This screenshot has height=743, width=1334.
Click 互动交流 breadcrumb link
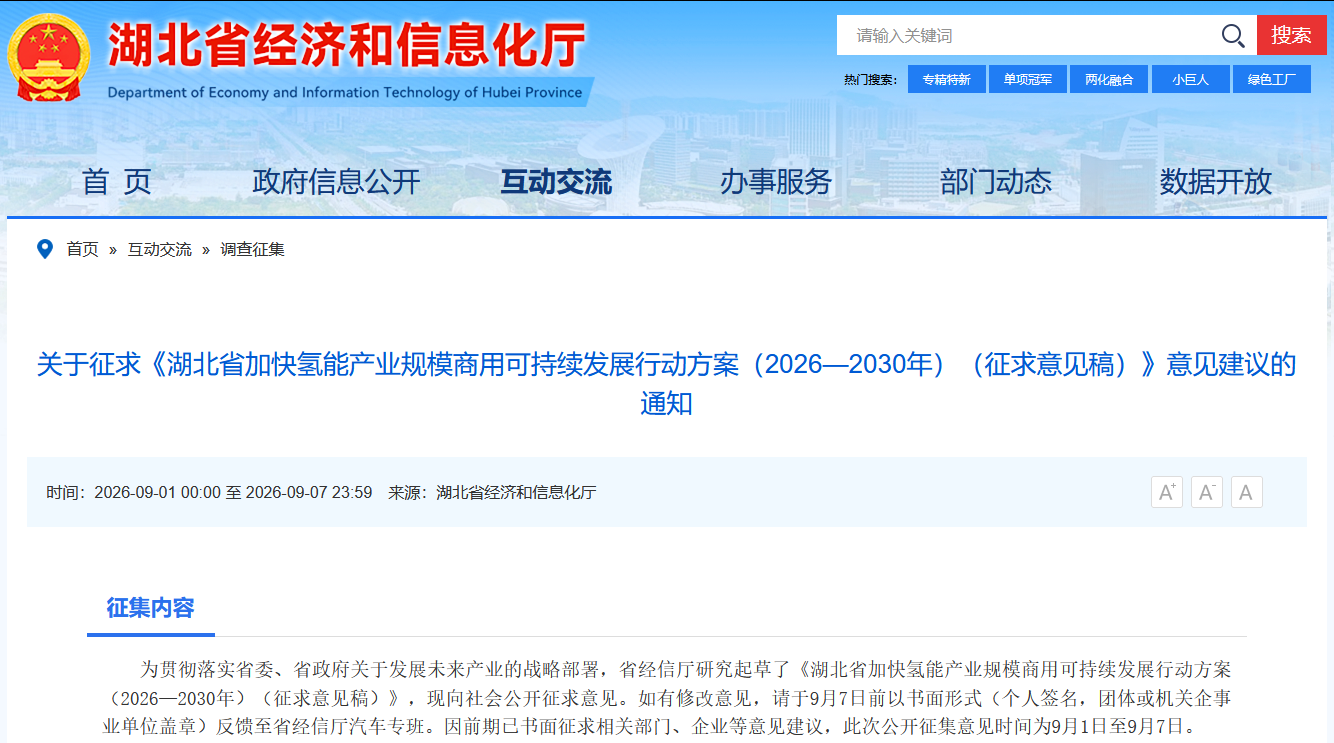(159, 249)
